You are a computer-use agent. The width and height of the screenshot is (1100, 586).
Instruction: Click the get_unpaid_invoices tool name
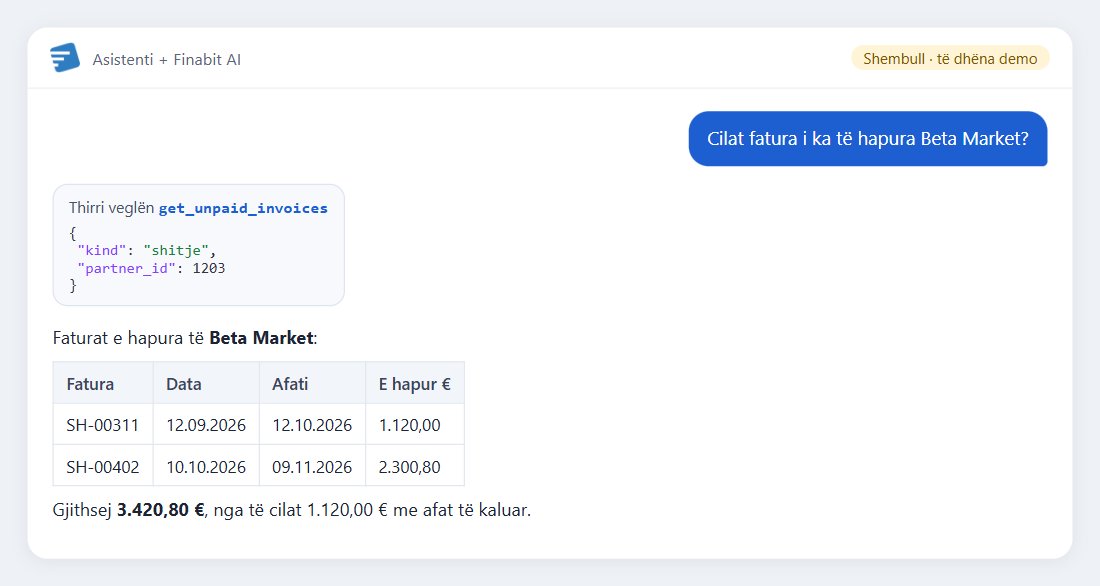click(x=243, y=208)
